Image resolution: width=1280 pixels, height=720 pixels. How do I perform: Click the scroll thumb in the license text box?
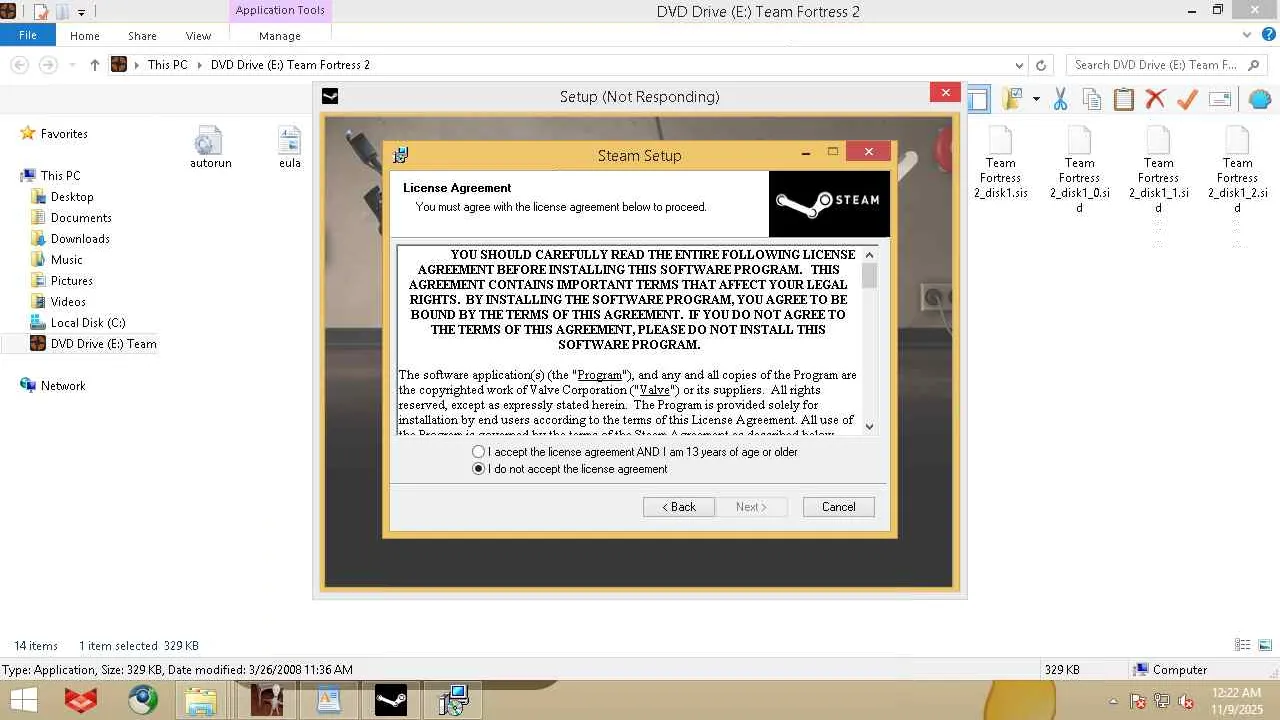click(x=869, y=275)
